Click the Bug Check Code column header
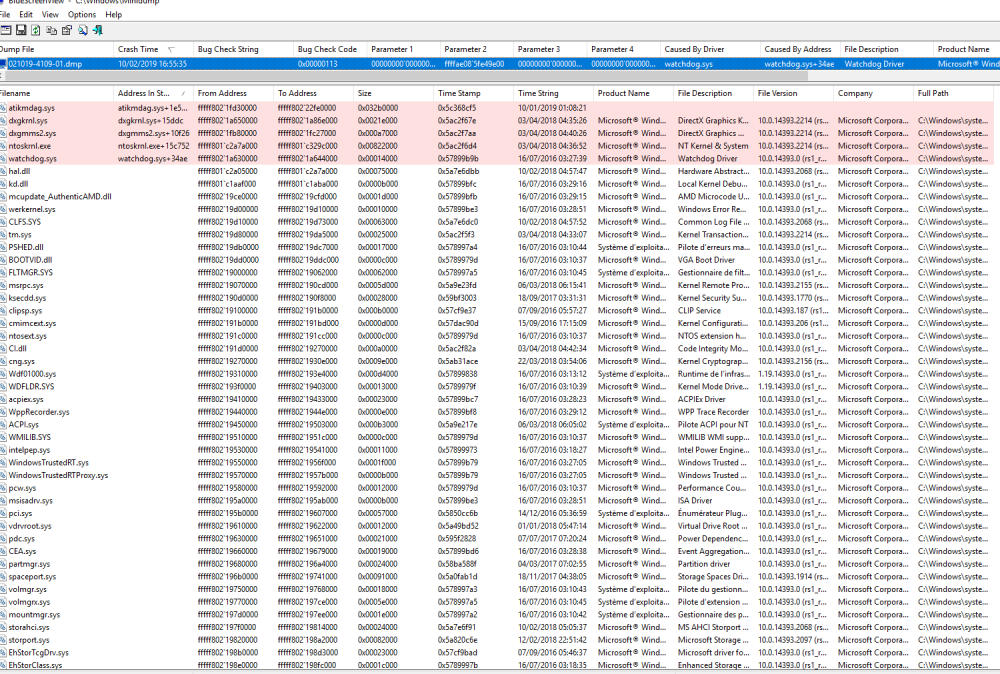The height and width of the screenshot is (674, 1000). (327, 49)
